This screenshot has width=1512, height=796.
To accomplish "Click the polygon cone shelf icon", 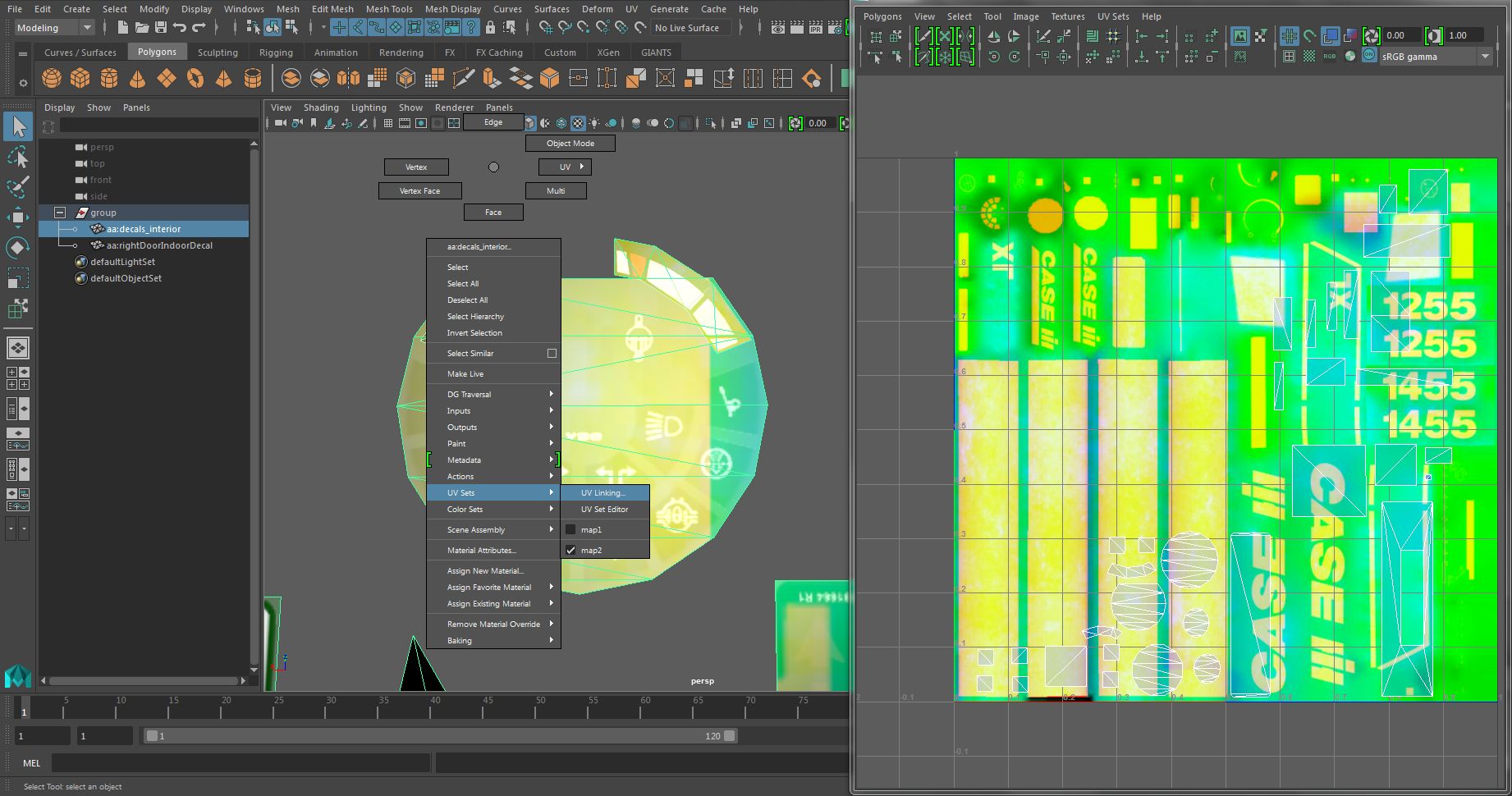I will pyautogui.click(x=138, y=79).
